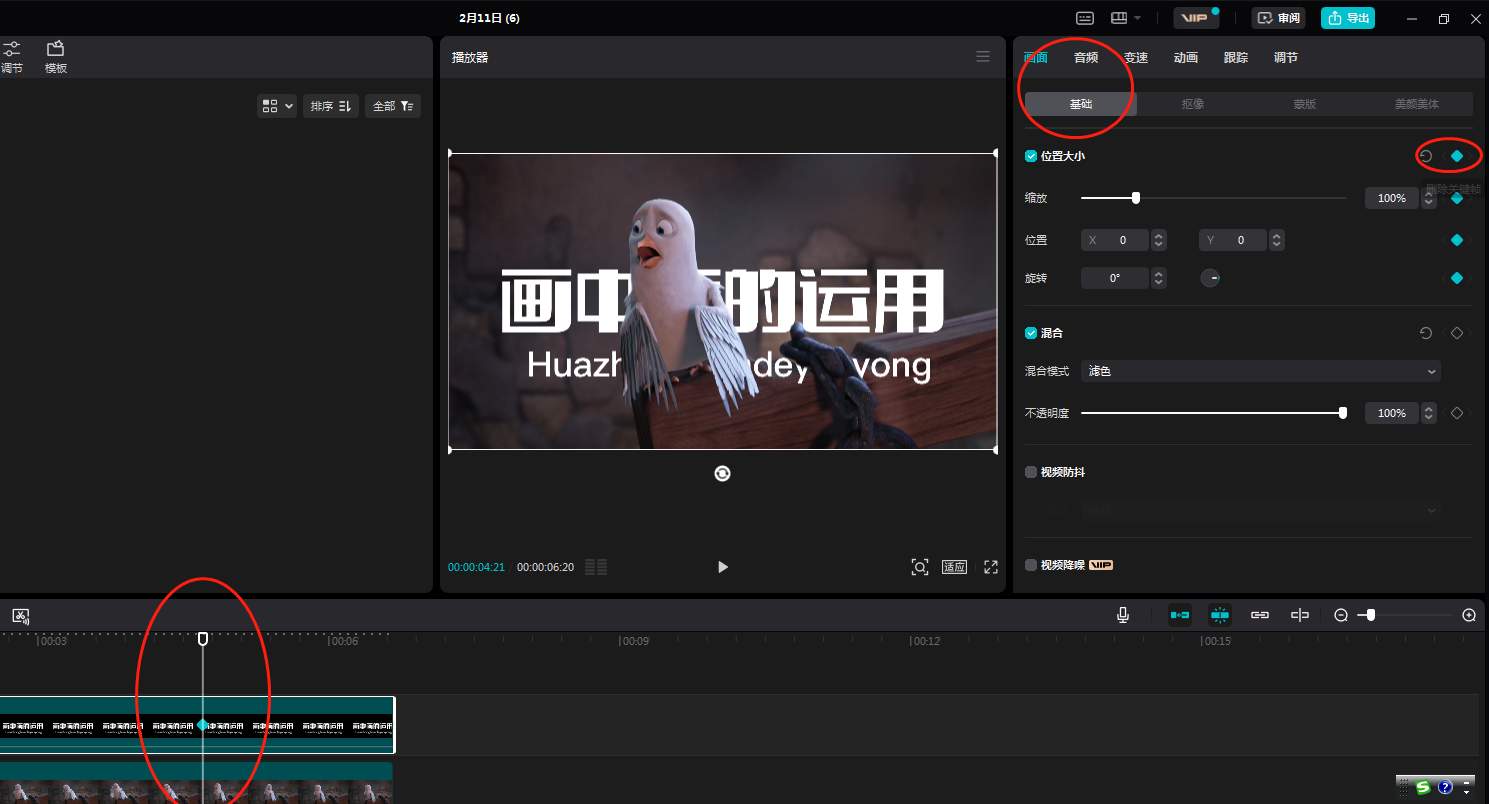Screen dimensions: 1489x804
Task: Click the 审阅 review button
Action: point(1279,18)
